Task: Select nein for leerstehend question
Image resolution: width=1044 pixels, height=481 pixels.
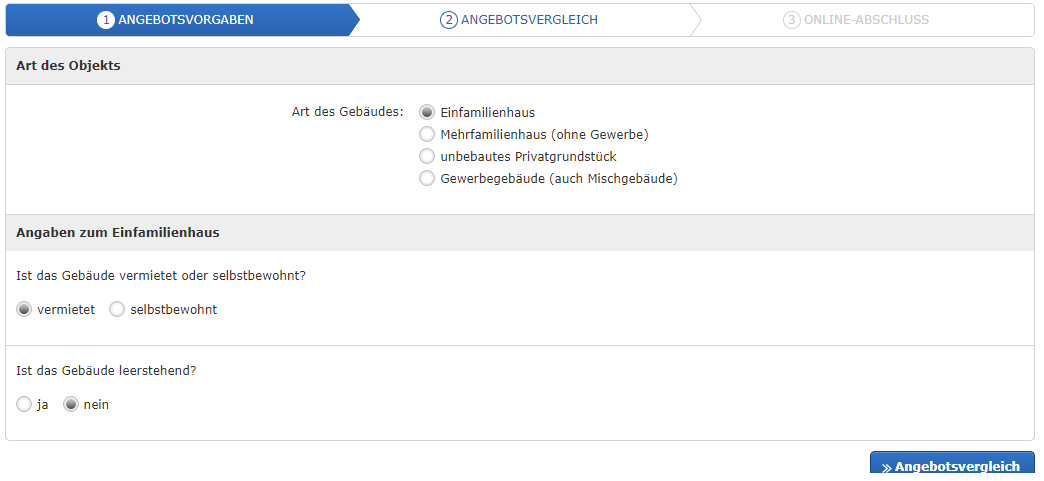Action: (x=71, y=404)
